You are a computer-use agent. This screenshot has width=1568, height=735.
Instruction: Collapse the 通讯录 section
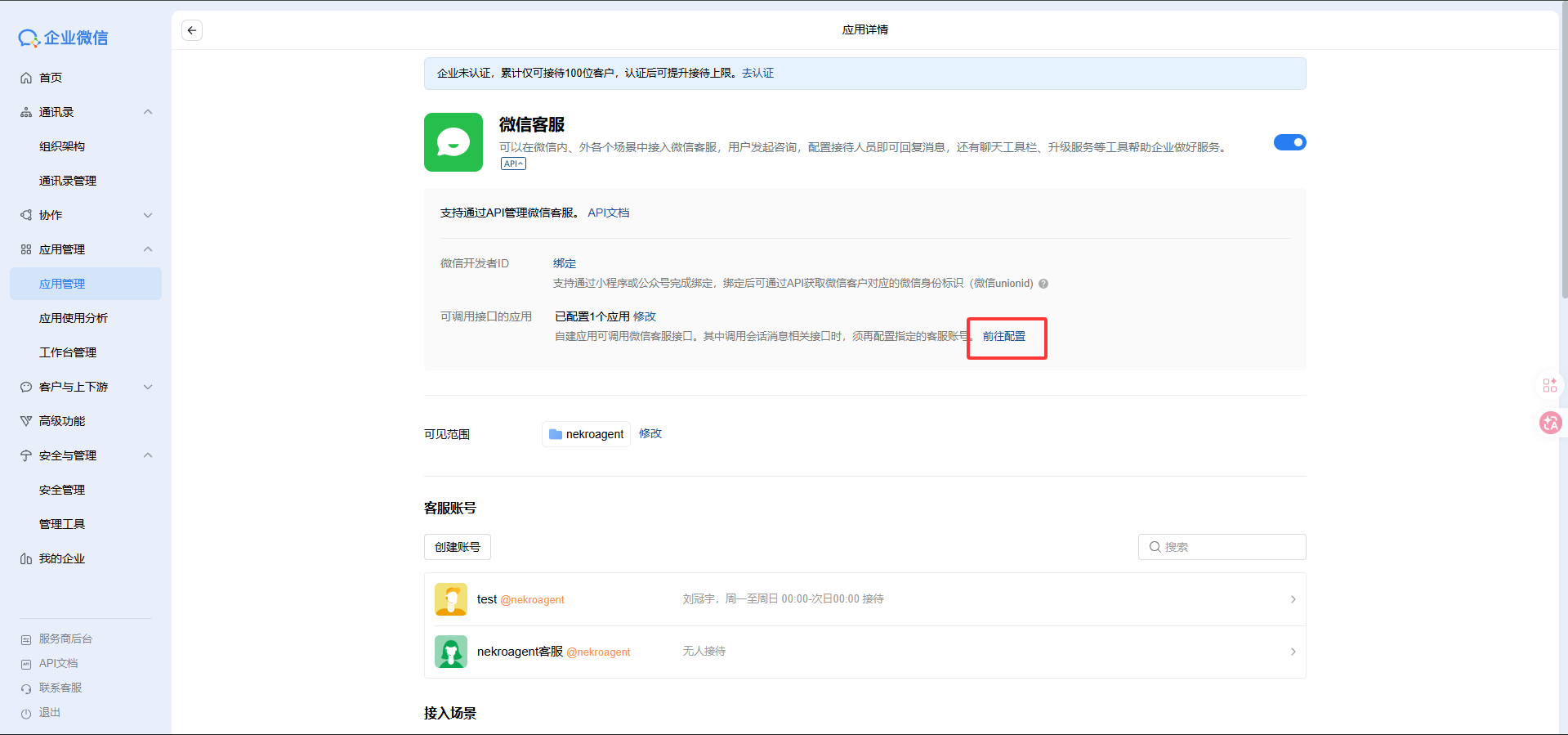(148, 112)
